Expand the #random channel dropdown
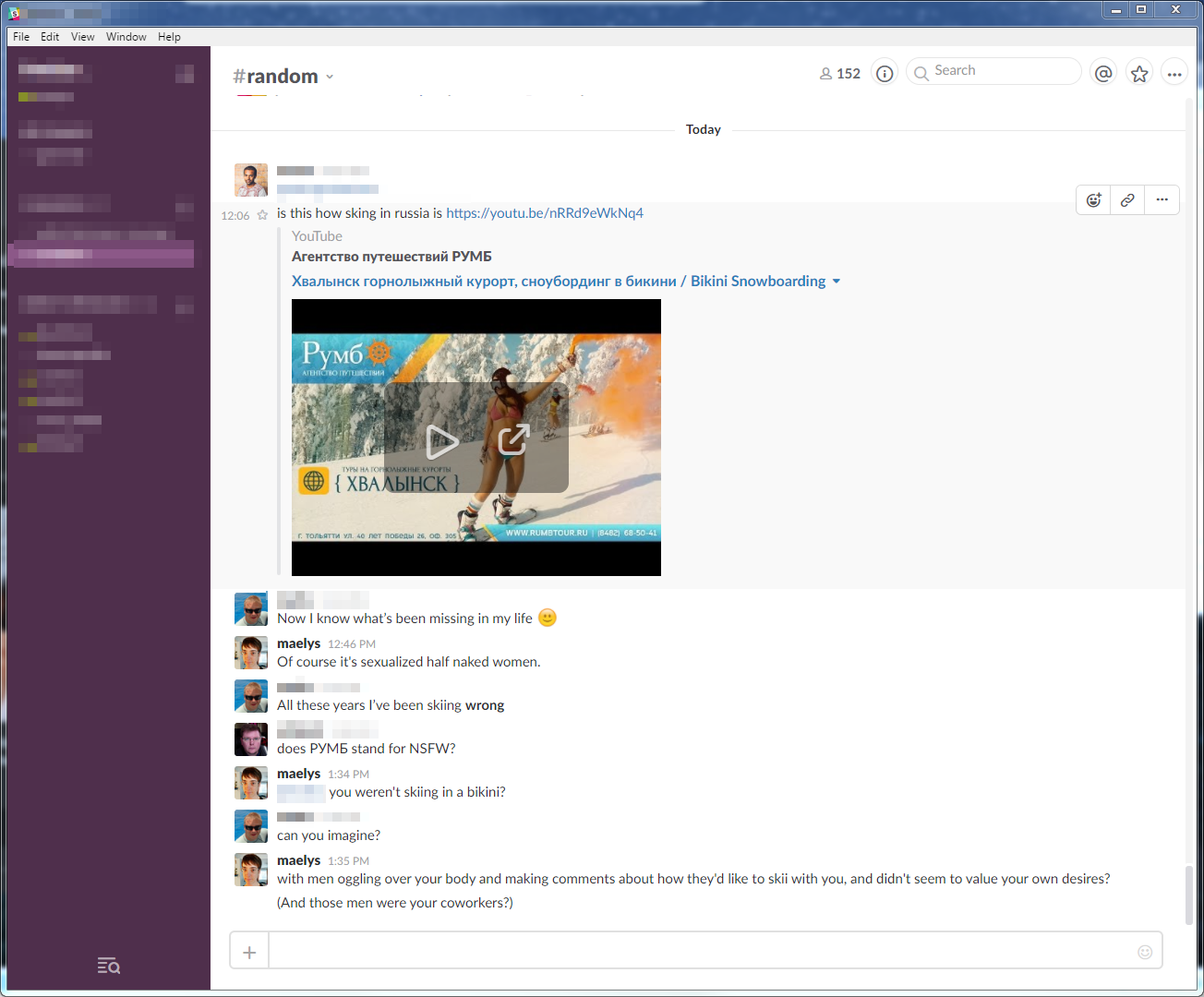This screenshot has width=1204, height=997. (x=330, y=78)
